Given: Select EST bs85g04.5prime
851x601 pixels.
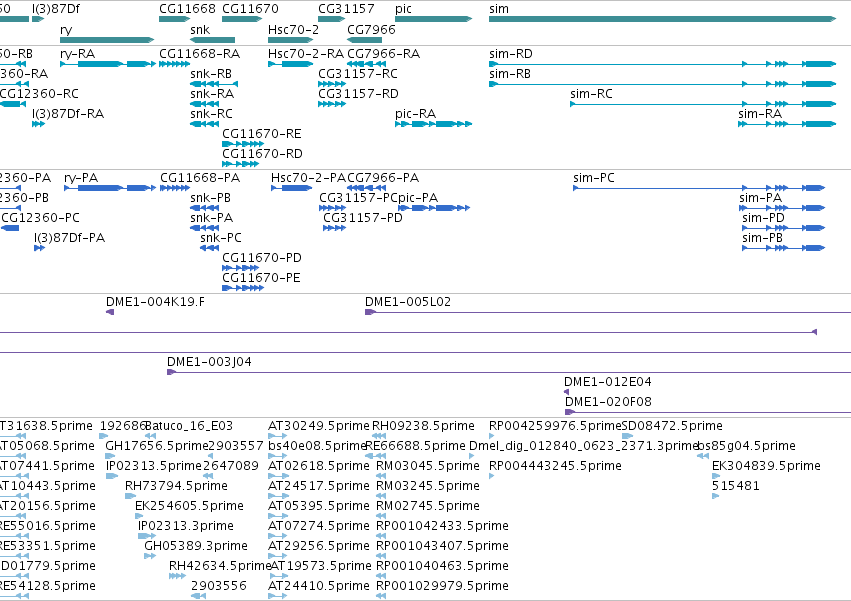Looking at the screenshot, I should click(x=703, y=456).
